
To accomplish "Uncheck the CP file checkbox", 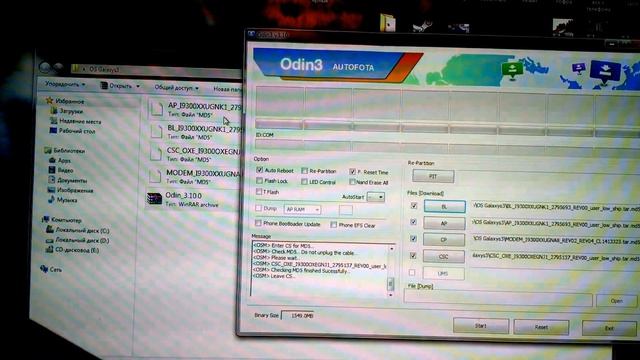I will (x=413, y=239).
